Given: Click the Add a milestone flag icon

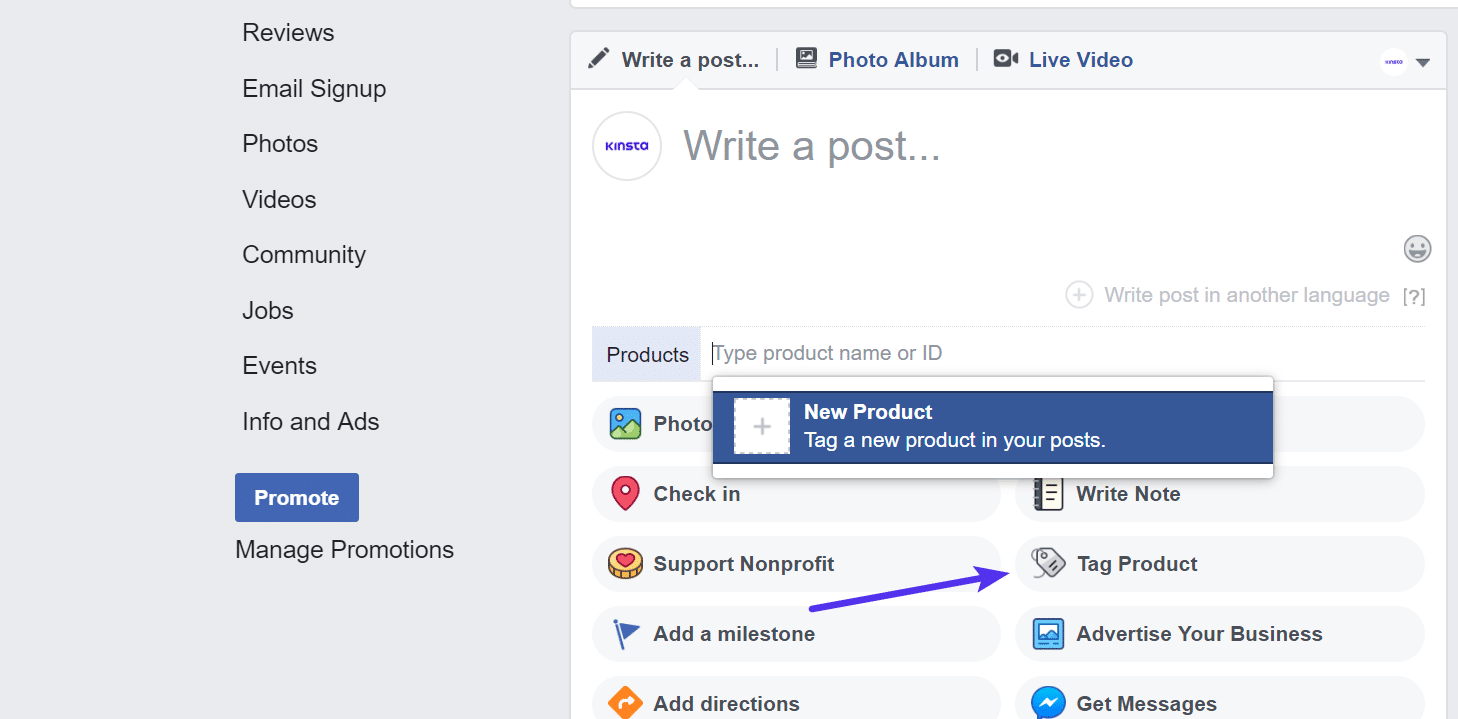Looking at the screenshot, I should pos(625,633).
